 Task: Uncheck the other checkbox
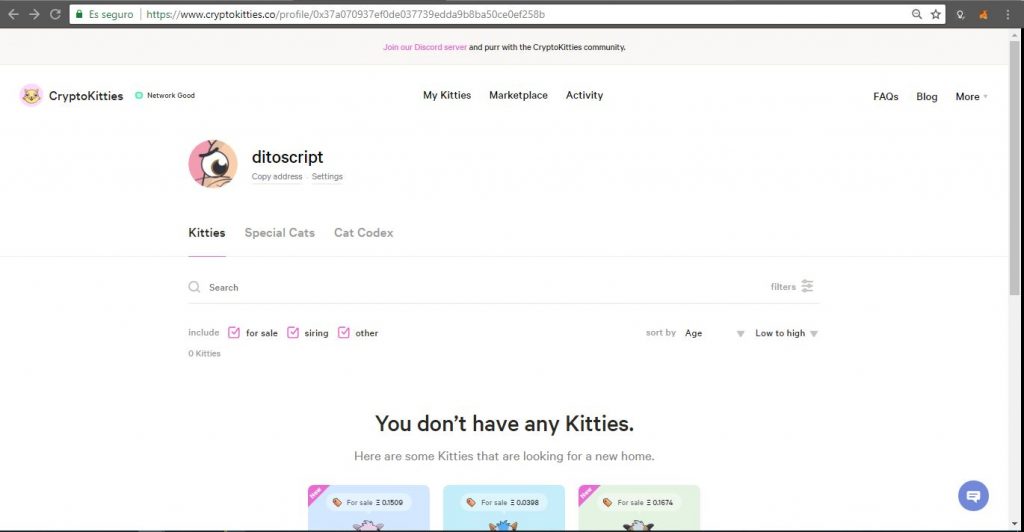pos(344,332)
